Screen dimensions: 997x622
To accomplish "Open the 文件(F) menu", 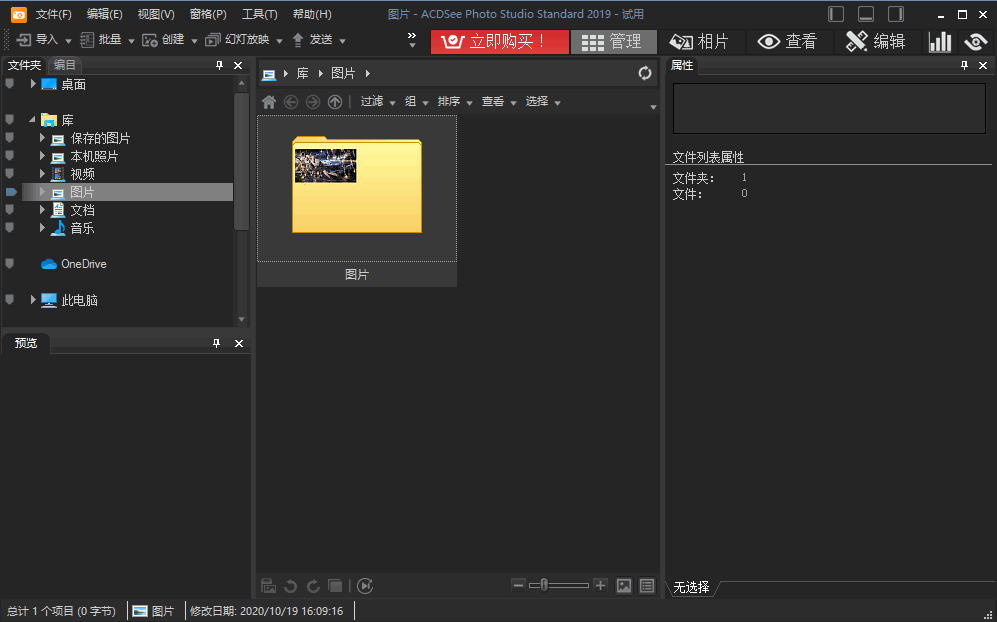I will click(x=53, y=14).
